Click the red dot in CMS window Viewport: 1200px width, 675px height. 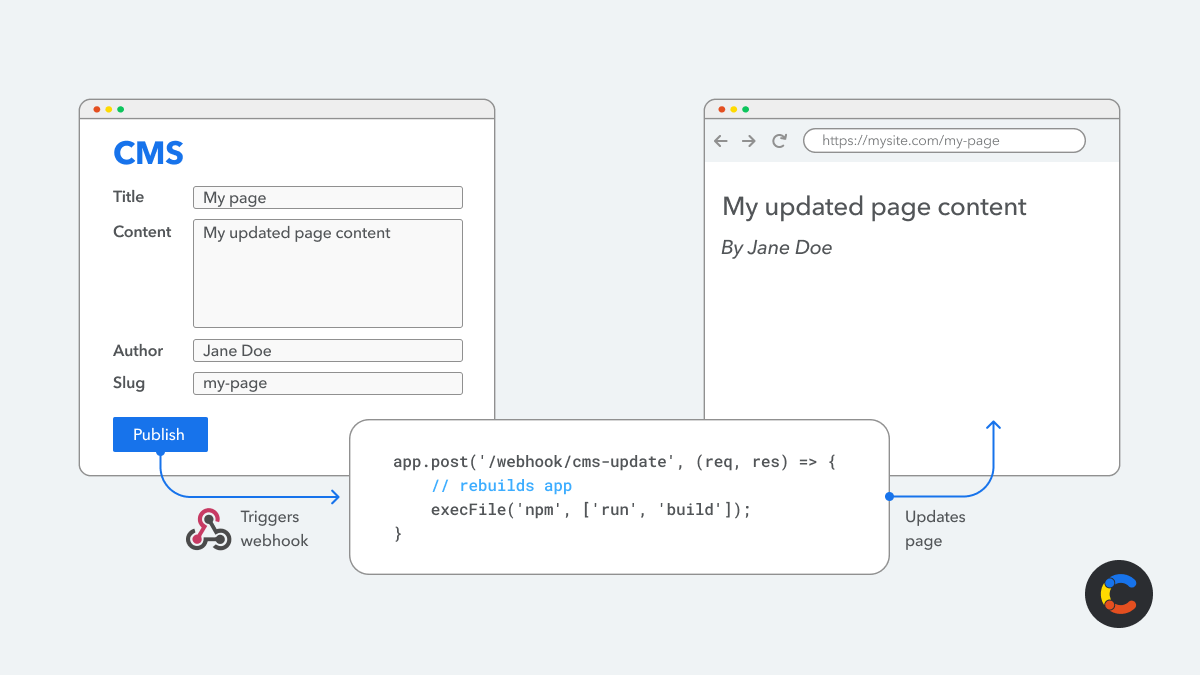pos(97,109)
